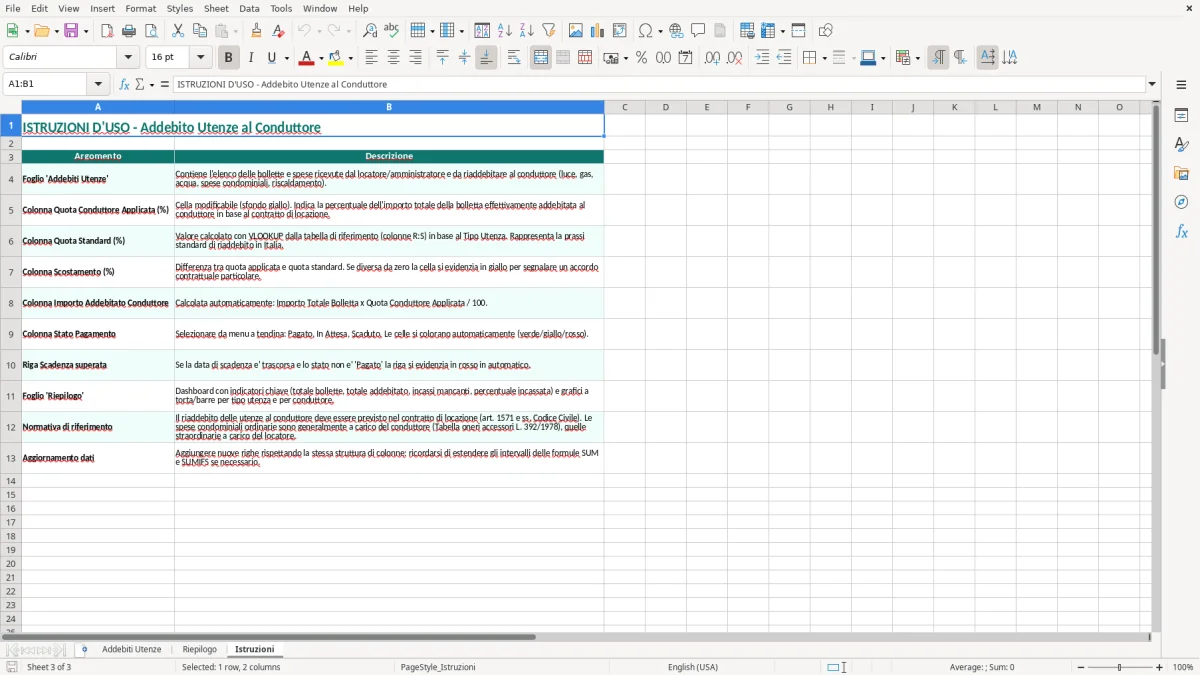Switch to the Riepilogo sheet tab
The image size is (1200, 675).
click(200, 650)
